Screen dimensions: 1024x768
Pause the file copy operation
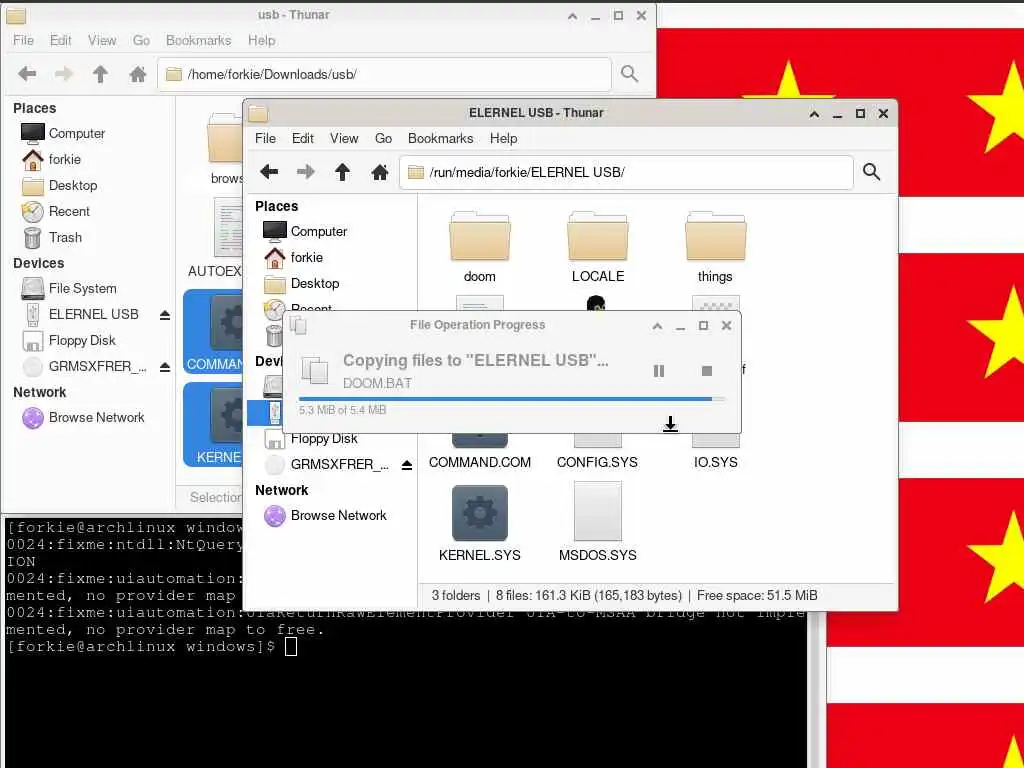658,371
